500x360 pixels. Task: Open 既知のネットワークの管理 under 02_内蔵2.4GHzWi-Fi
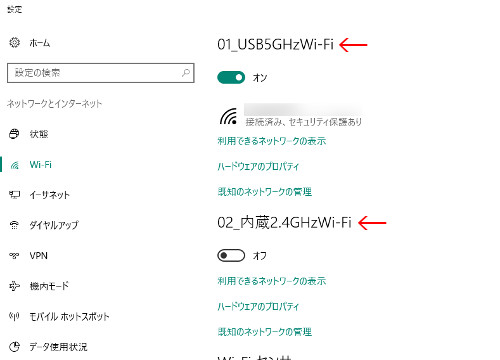coord(265,332)
